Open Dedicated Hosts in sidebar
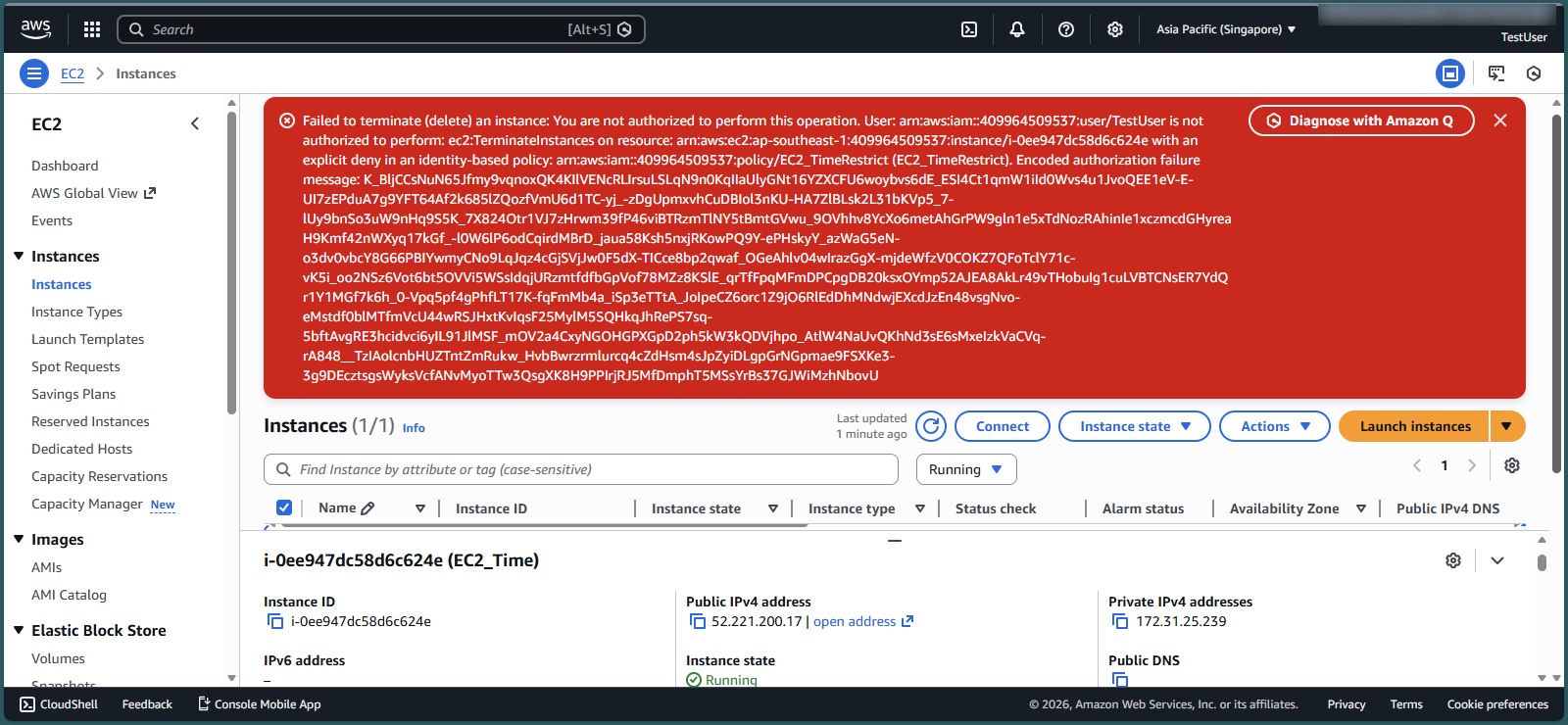The width and height of the screenshot is (1568, 725). coord(81,449)
